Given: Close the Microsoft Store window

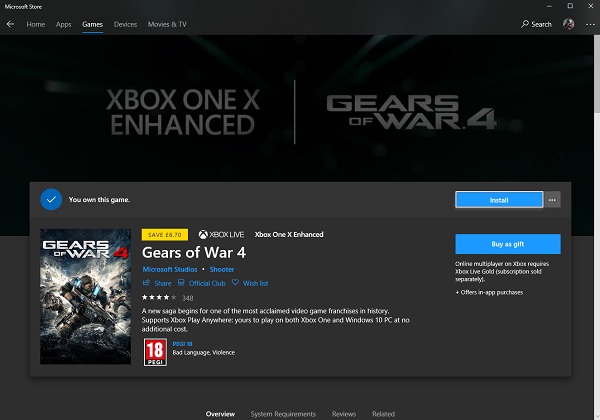Looking at the screenshot, I should coord(591,6).
